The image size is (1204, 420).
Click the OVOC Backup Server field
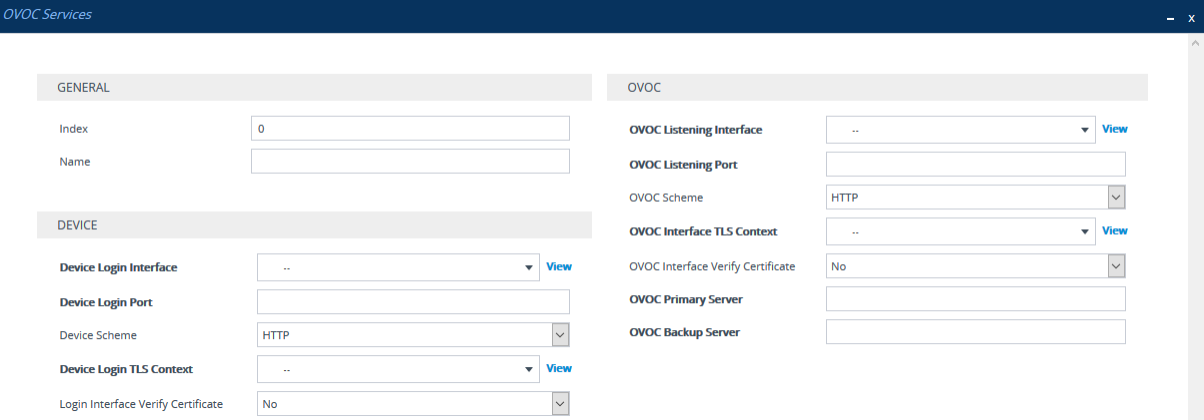click(976, 332)
